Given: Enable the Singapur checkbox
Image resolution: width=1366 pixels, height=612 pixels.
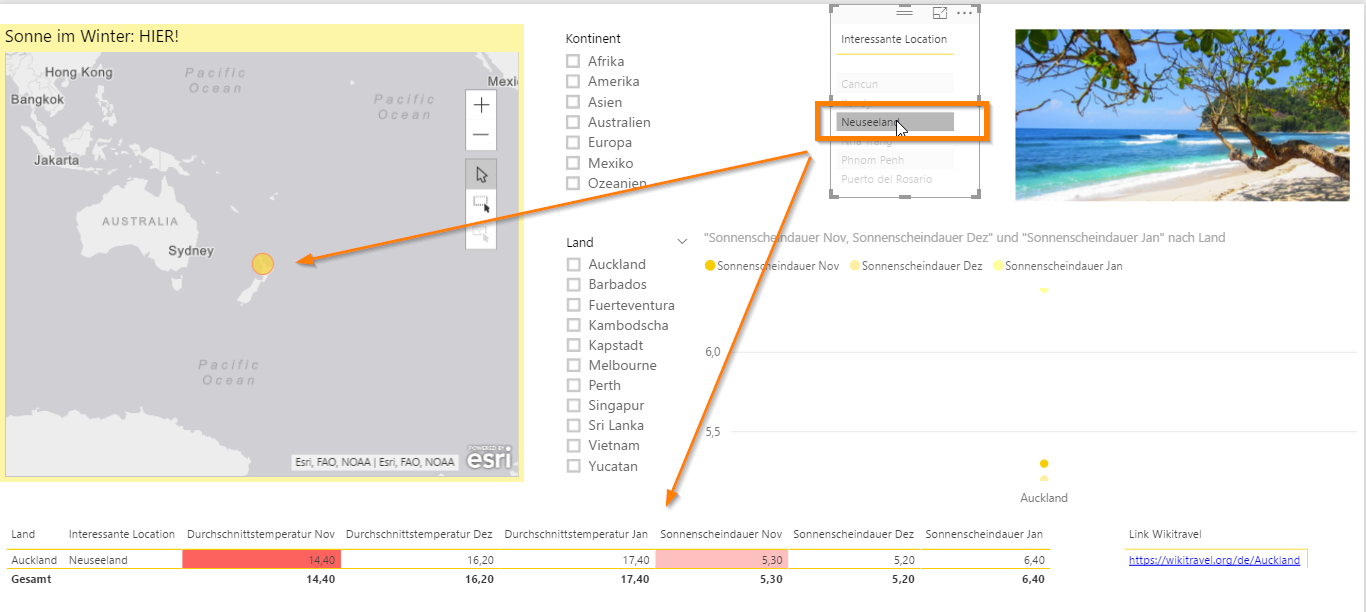Looking at the screenshot, I should [574, 405].
